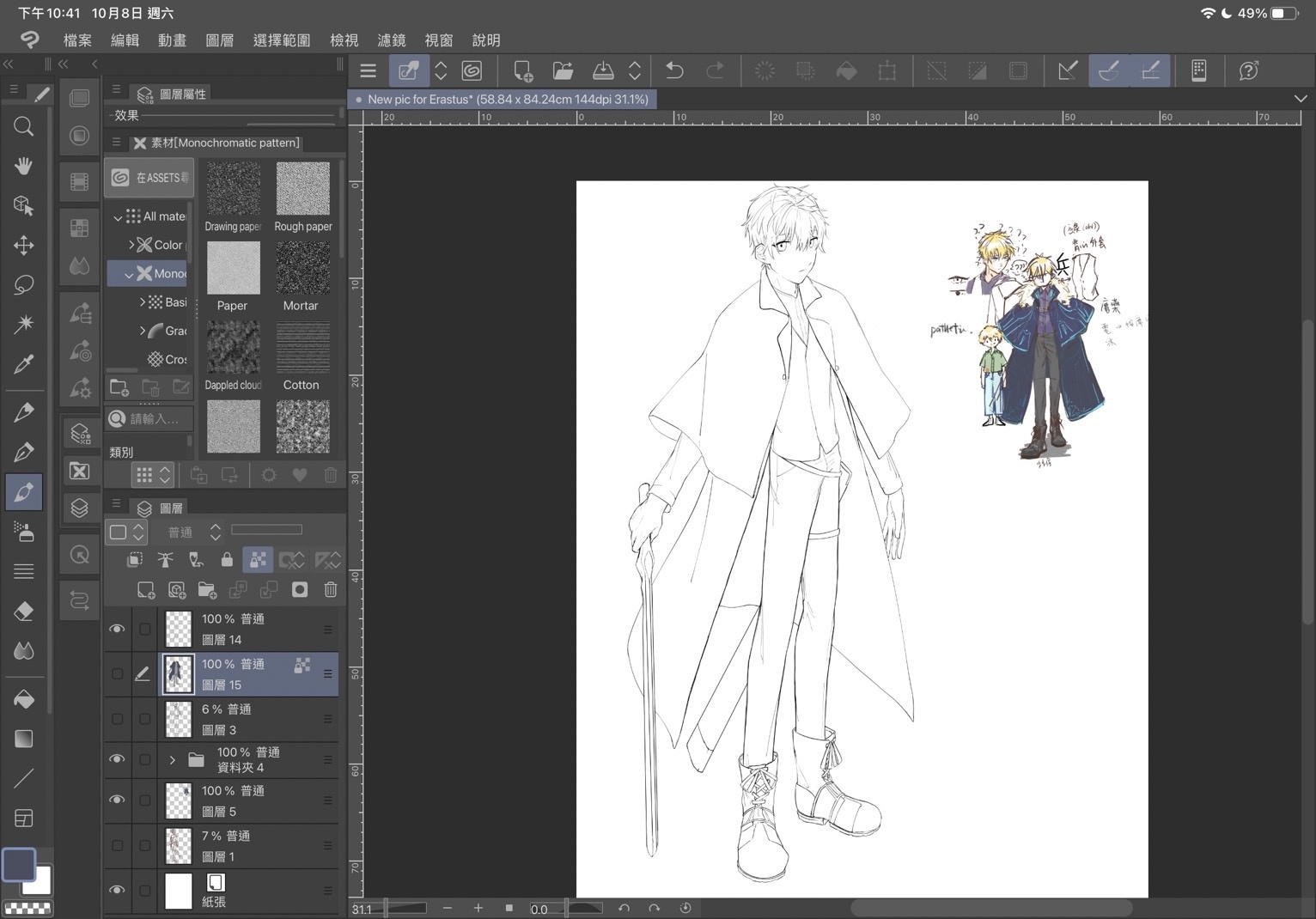Expand the Color pattern material folder
The width and height of the screenshot is (1316, 919).
coord(131,245)
